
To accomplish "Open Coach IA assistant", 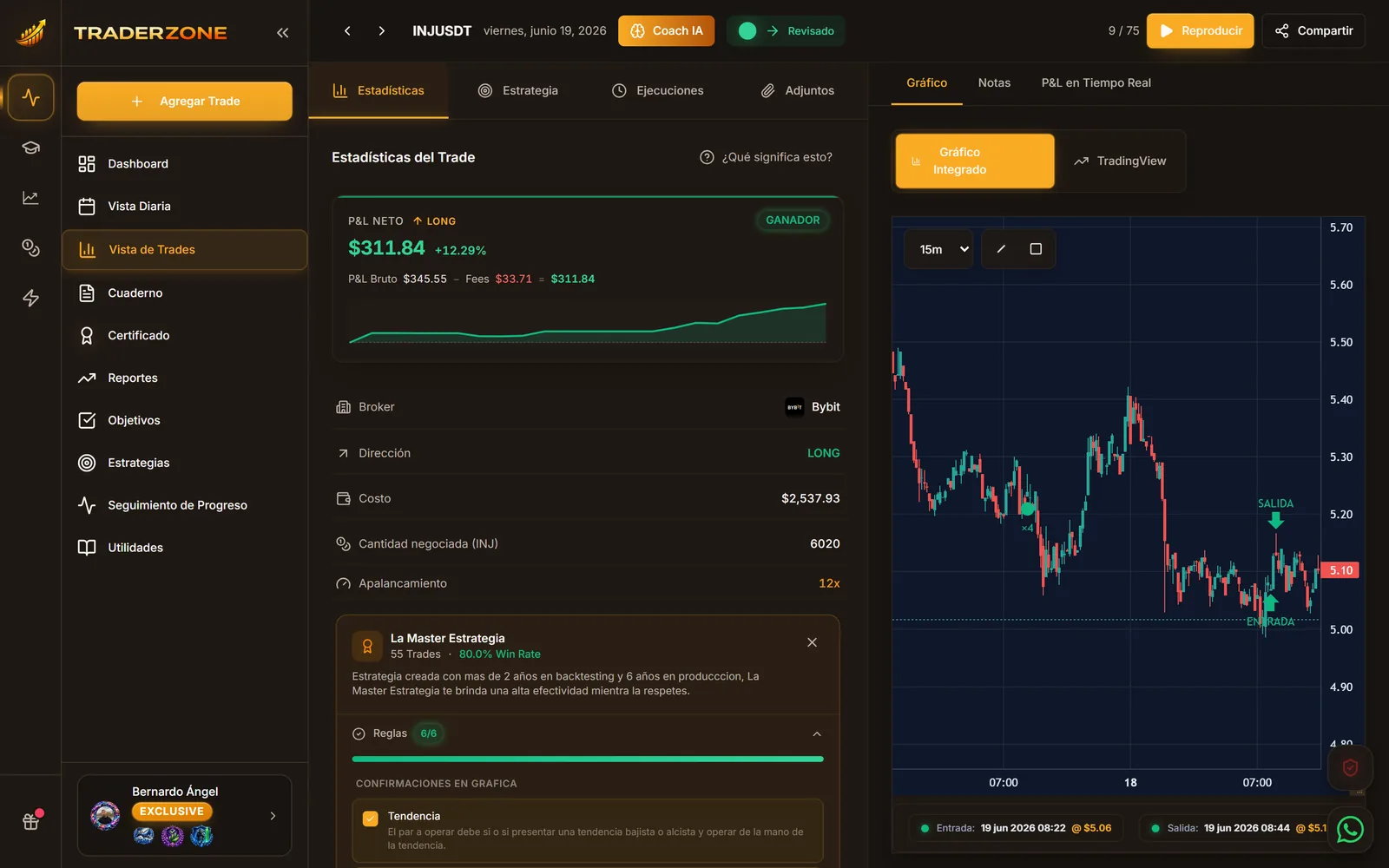I will pos(666,31).
